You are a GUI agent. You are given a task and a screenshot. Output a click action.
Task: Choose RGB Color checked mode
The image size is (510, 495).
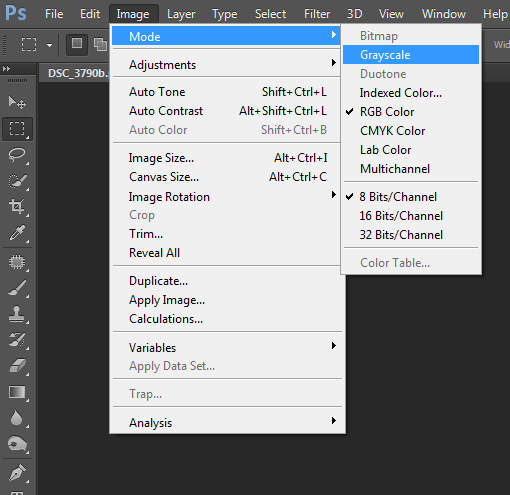point(411,112)
